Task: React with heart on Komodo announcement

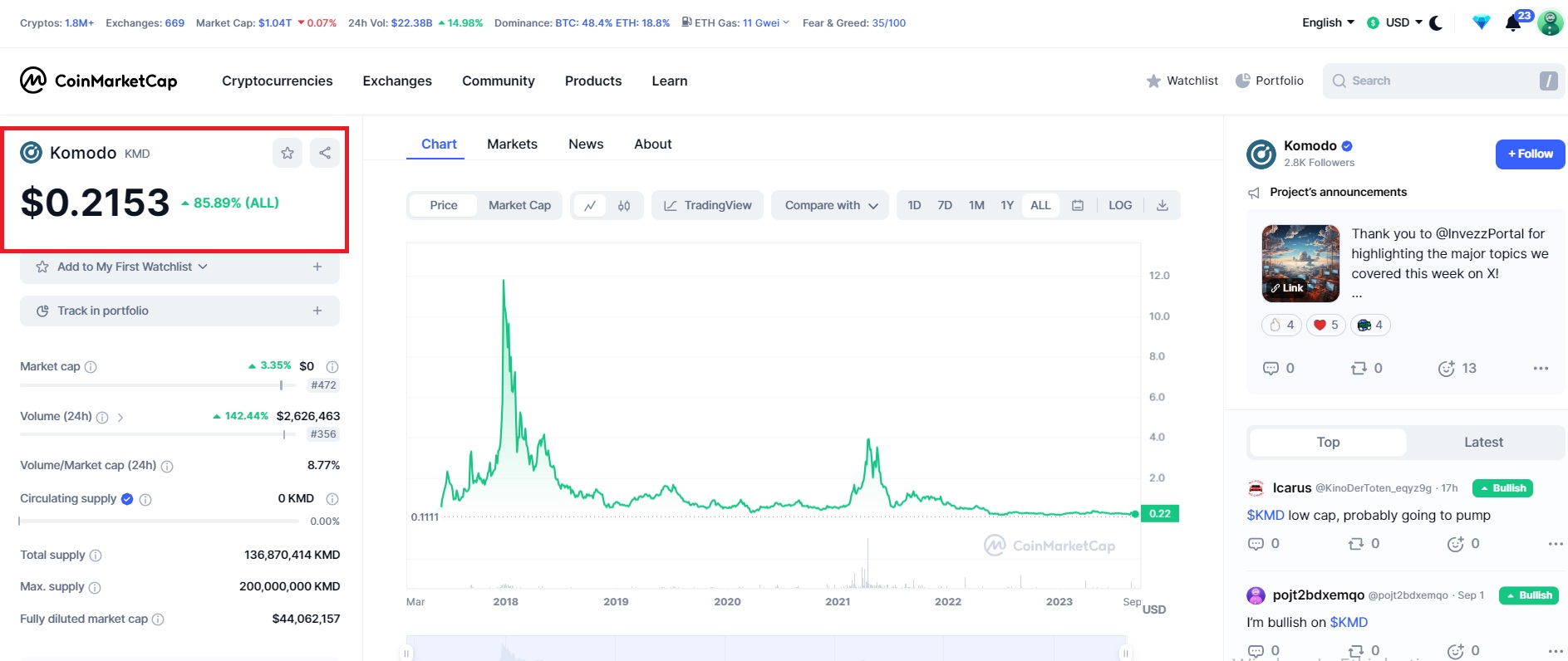Action: point(1326,325)
